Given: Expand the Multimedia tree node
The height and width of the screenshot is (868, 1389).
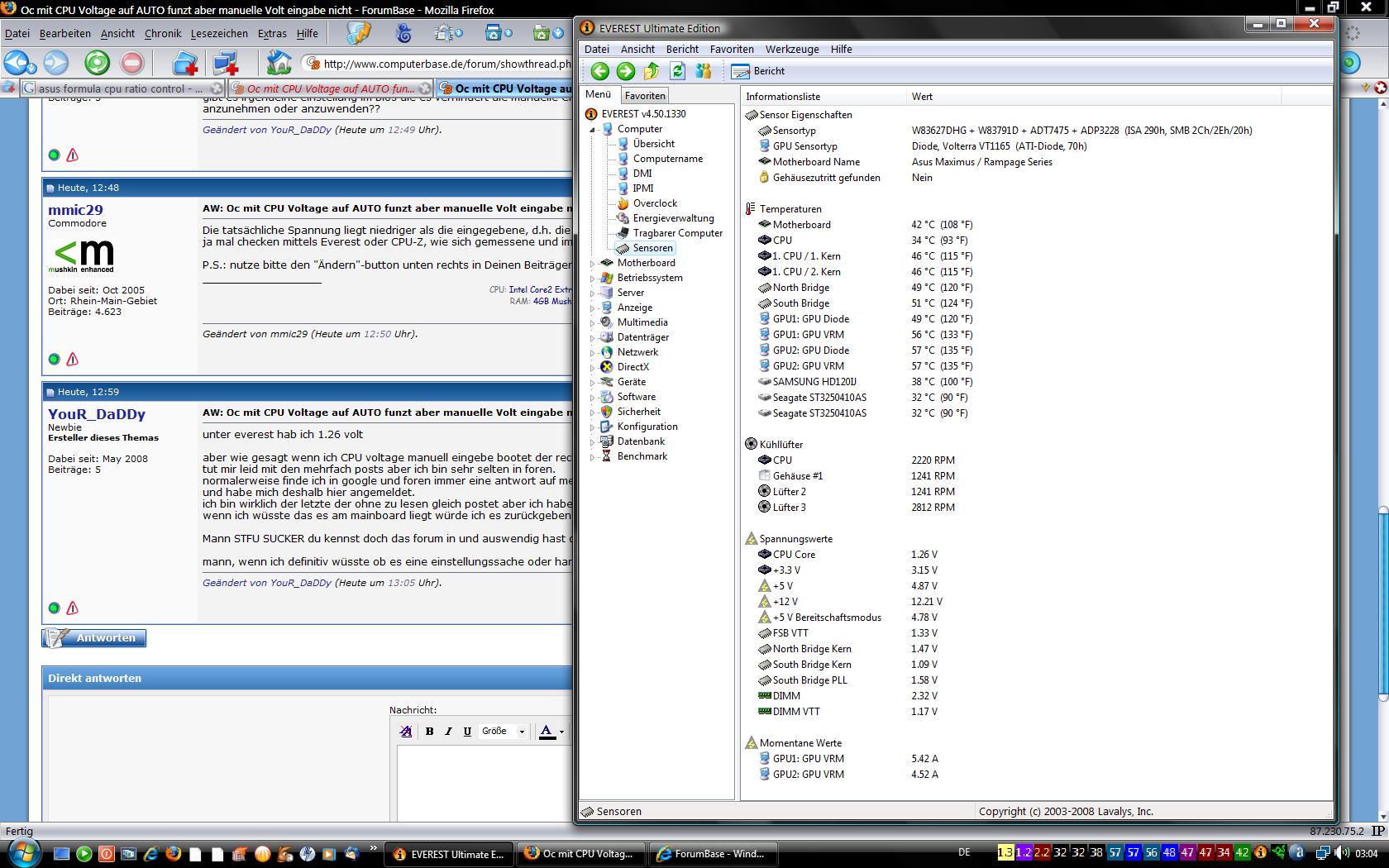Looking at the screenshot, I should tap(592, 322).
